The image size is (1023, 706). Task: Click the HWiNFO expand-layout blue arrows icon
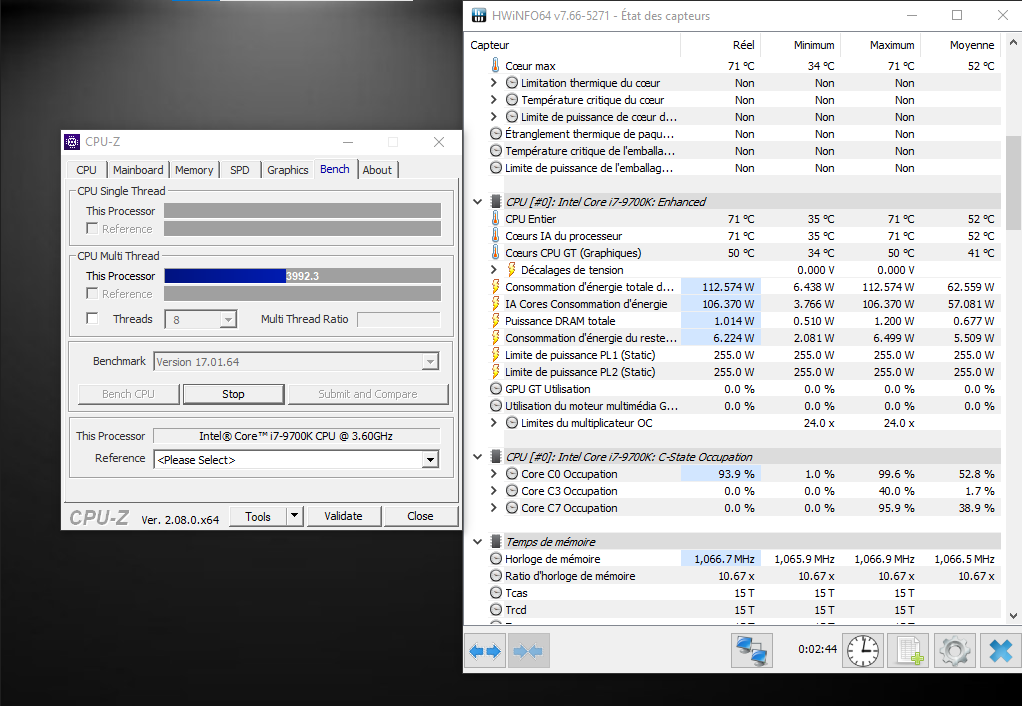click(485, 651)
